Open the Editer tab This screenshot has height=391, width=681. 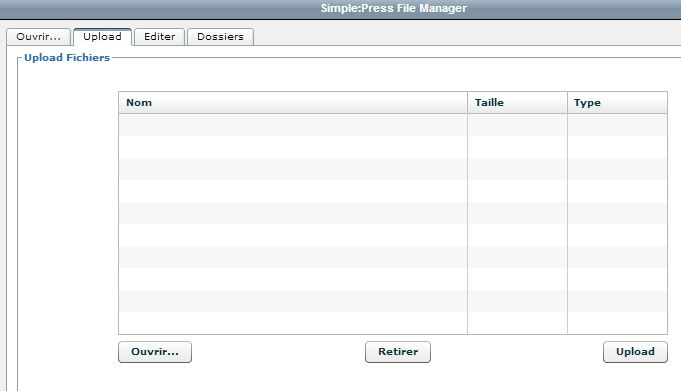click(x=159, y=37)
